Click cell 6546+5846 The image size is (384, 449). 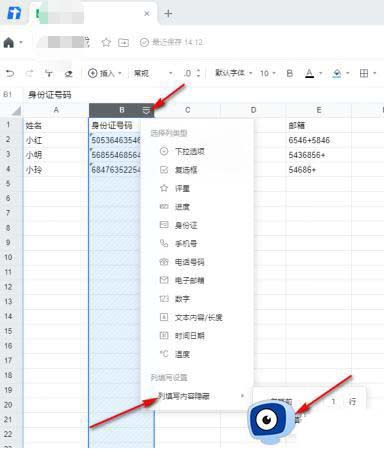click(x=319, y=140)
